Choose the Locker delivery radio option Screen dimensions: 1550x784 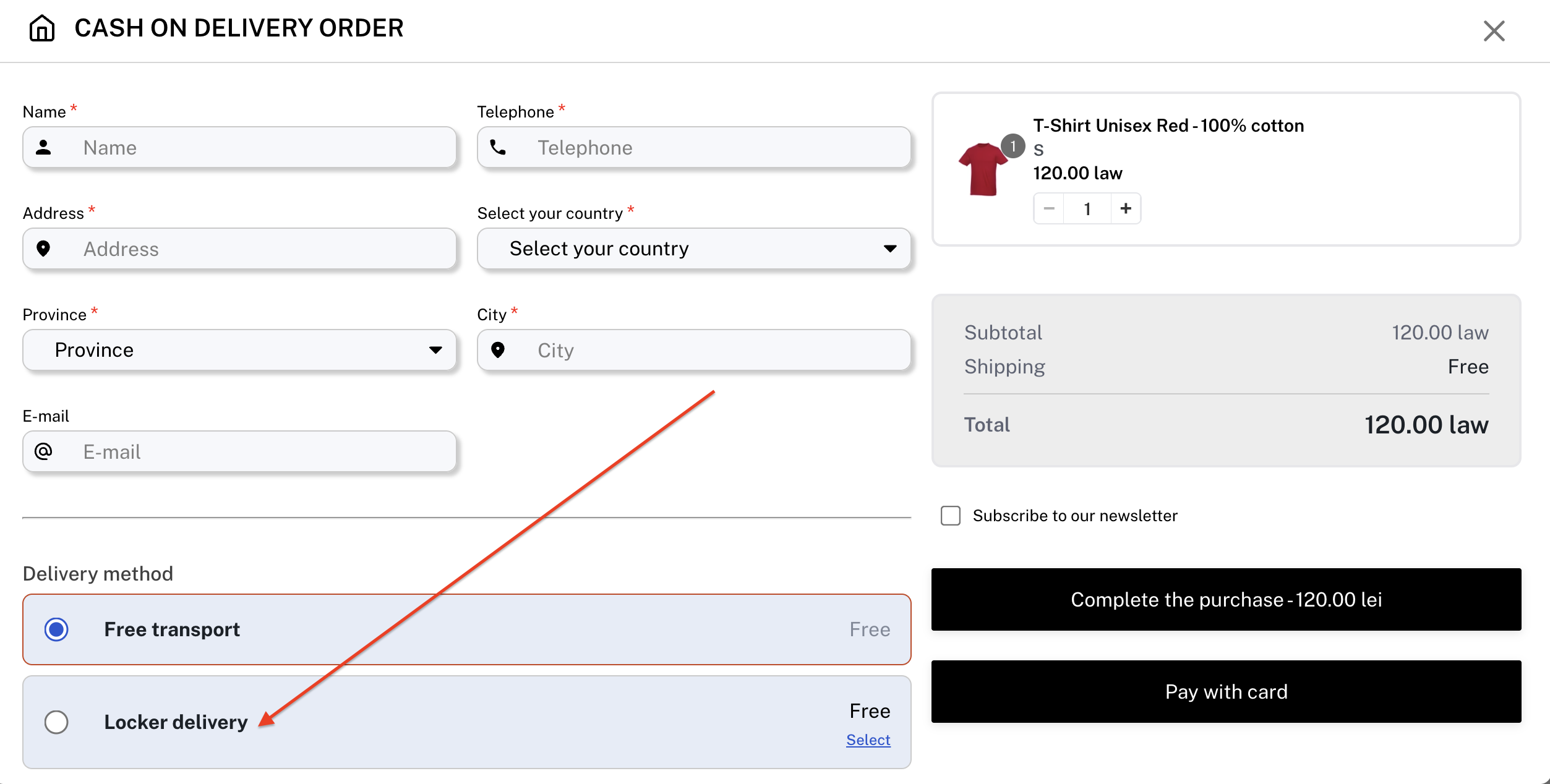(x=56, y=722)
